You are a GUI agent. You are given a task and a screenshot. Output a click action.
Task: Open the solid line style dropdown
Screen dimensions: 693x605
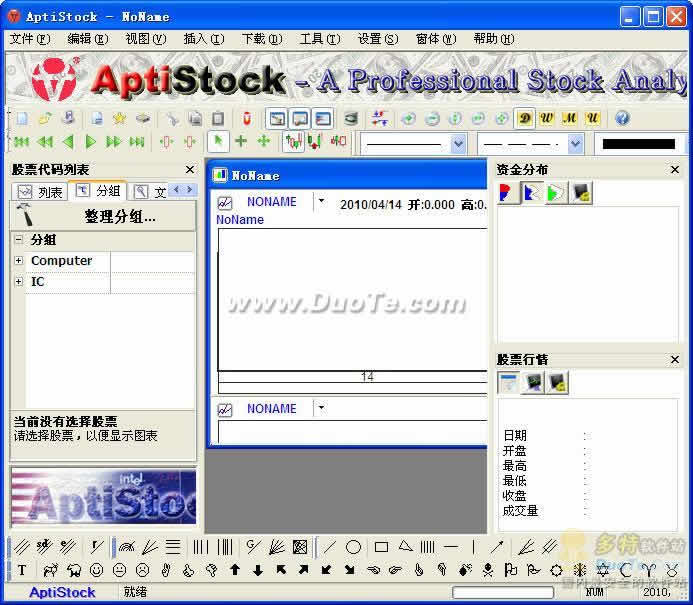click(x=458, y=144)
